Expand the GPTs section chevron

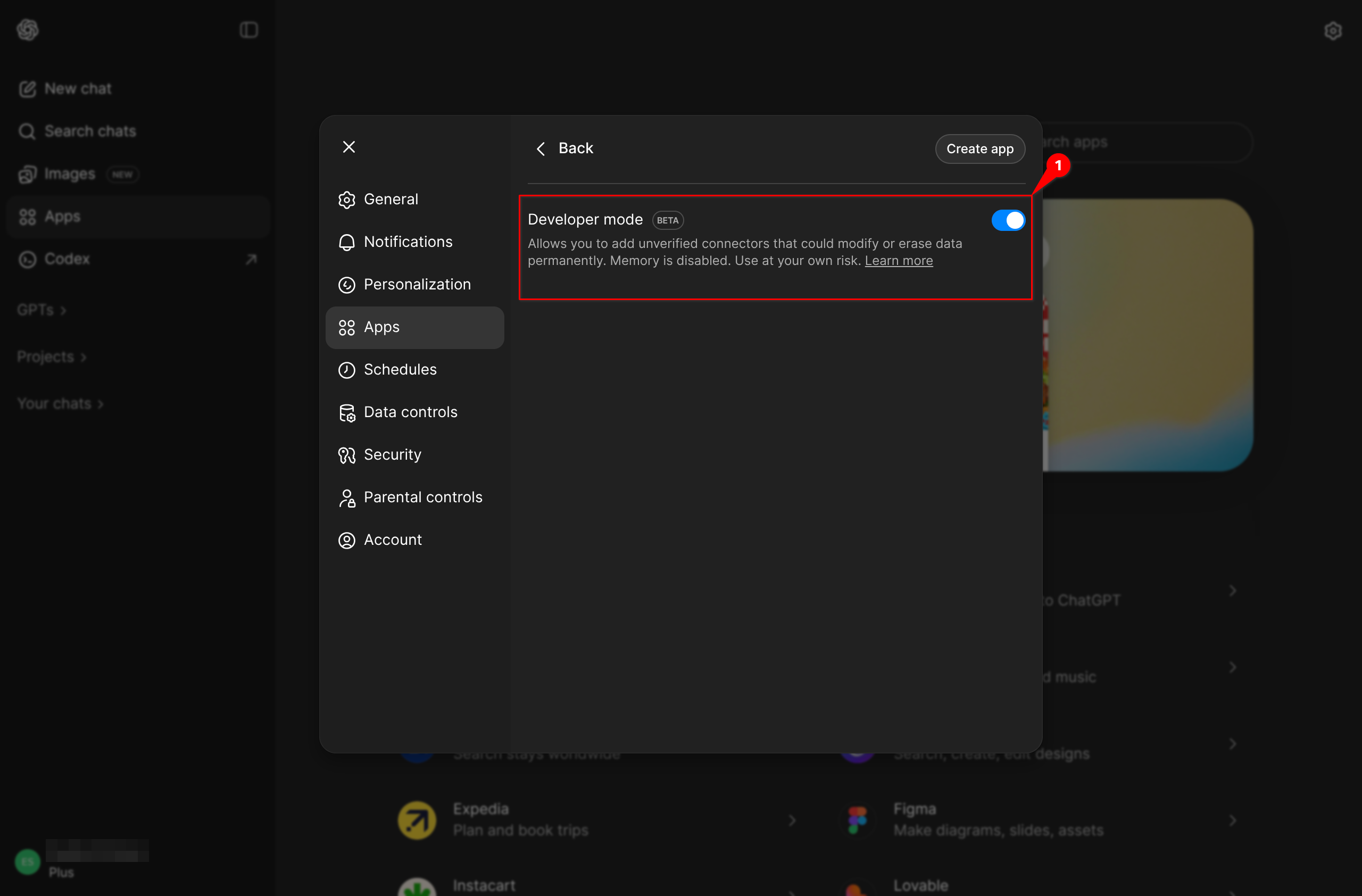[63, 311]
